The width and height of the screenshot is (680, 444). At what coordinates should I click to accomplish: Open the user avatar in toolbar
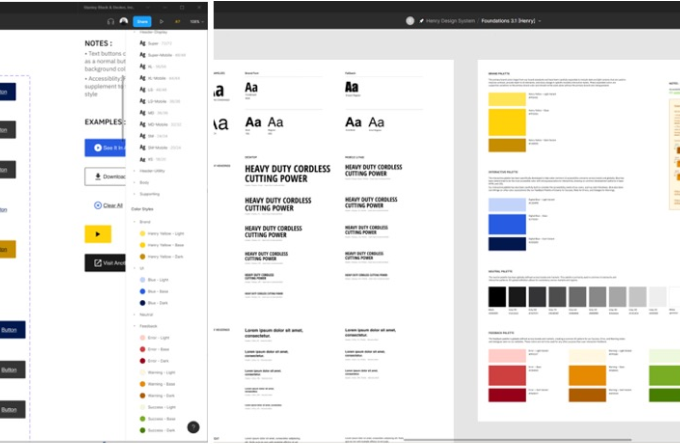tap(124, 20)
